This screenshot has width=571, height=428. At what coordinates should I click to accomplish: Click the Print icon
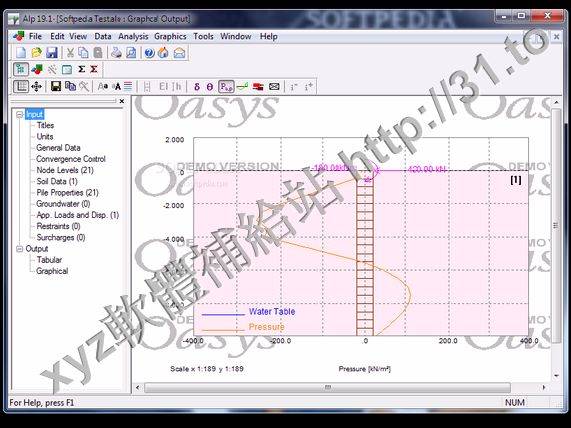[x=116, y=53]
